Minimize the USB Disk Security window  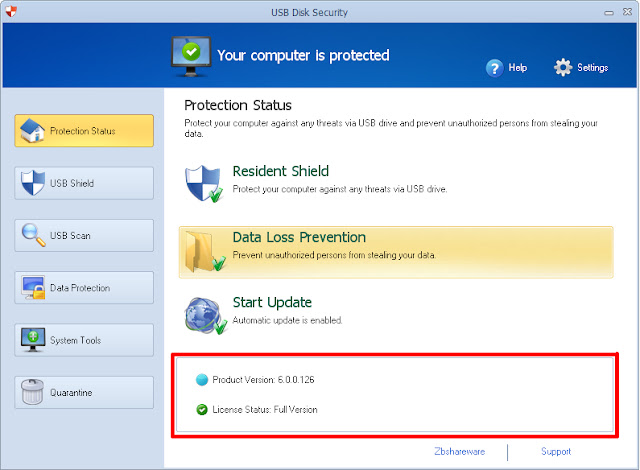click(x=609, y=13)
